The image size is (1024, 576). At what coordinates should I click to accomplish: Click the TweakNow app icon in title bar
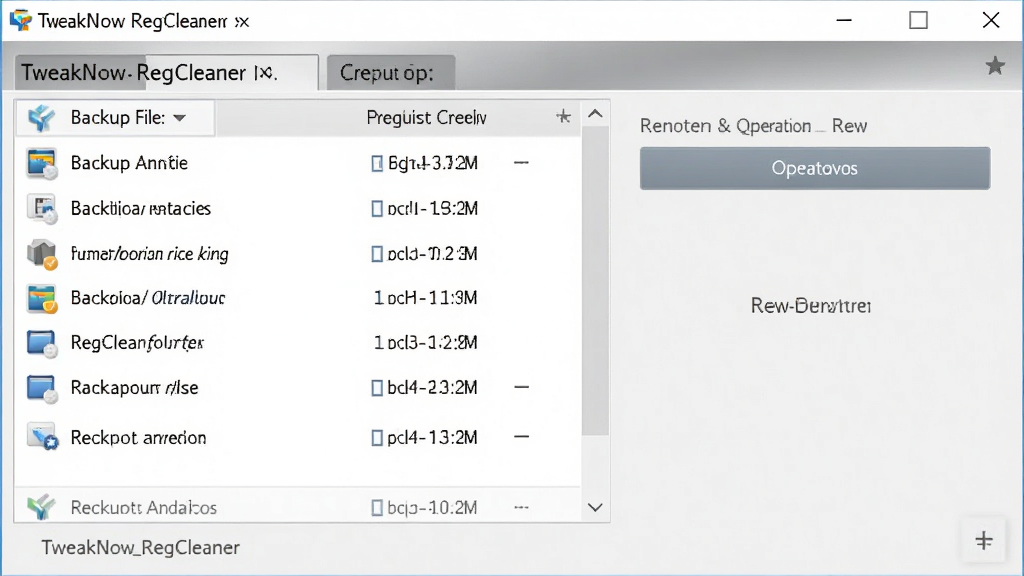pos(20,20)
